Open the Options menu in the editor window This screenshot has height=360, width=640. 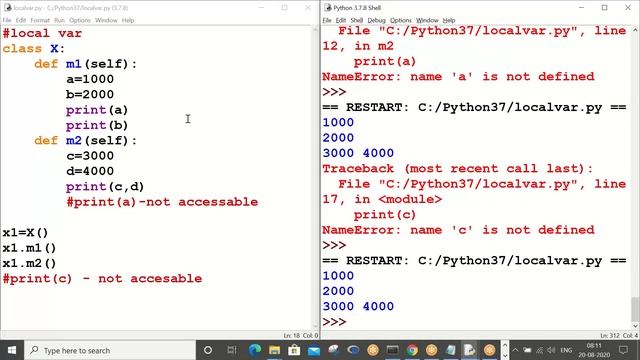pos(80,20)
